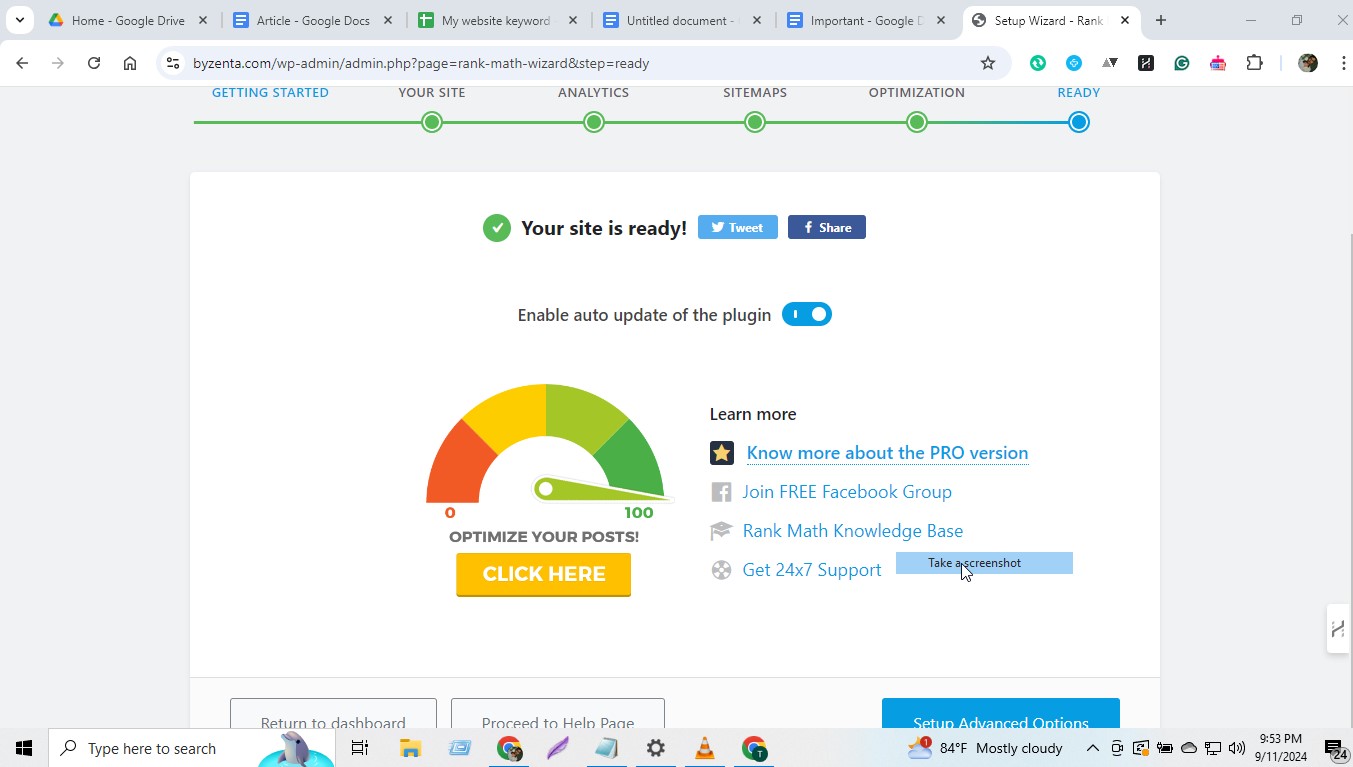
Task: Show hidden system tray icons
Action: 1093,748
